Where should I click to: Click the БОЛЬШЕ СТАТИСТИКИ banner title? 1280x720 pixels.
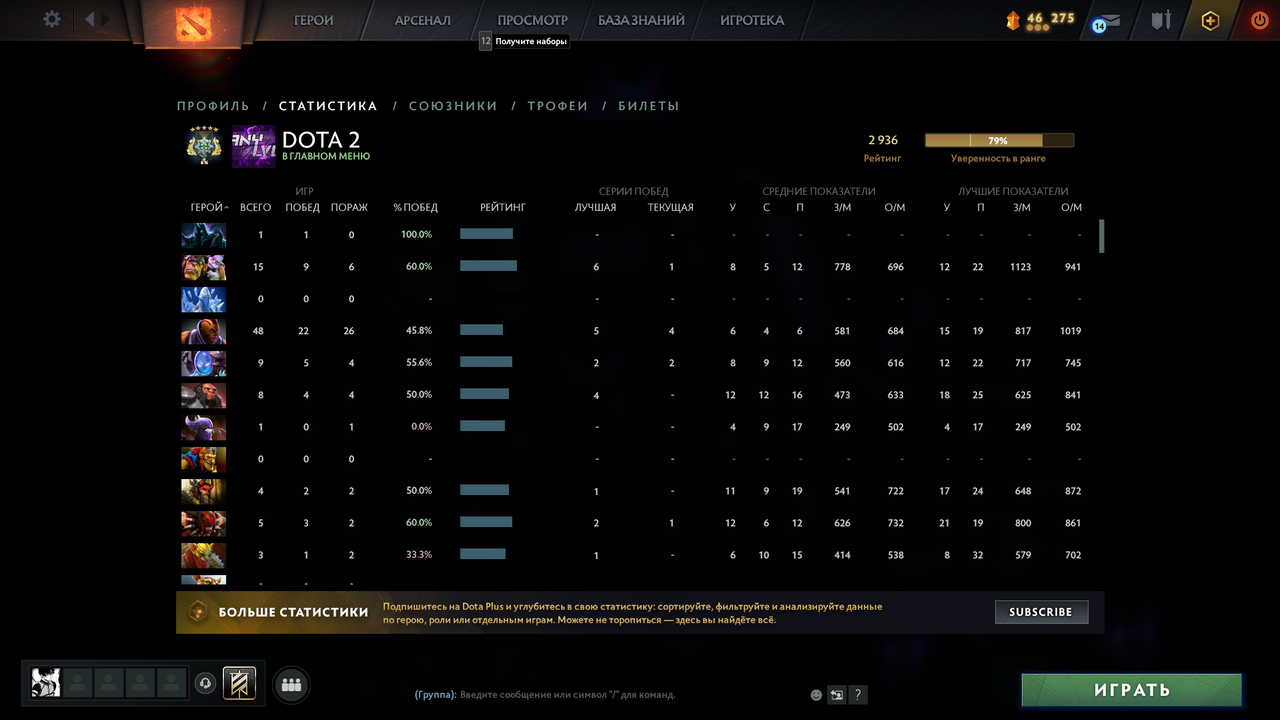click(x=294, y=612)
